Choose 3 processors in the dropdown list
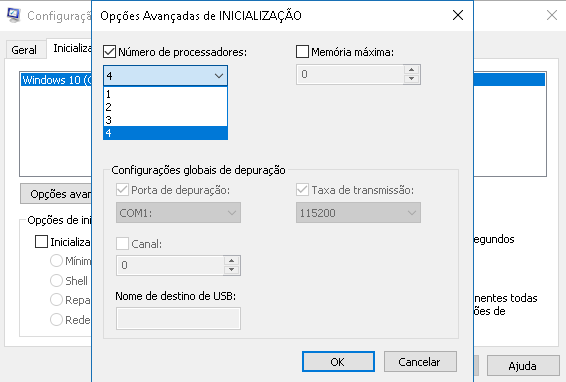This screenshot has height=382, width=566. tap(165, 120)
